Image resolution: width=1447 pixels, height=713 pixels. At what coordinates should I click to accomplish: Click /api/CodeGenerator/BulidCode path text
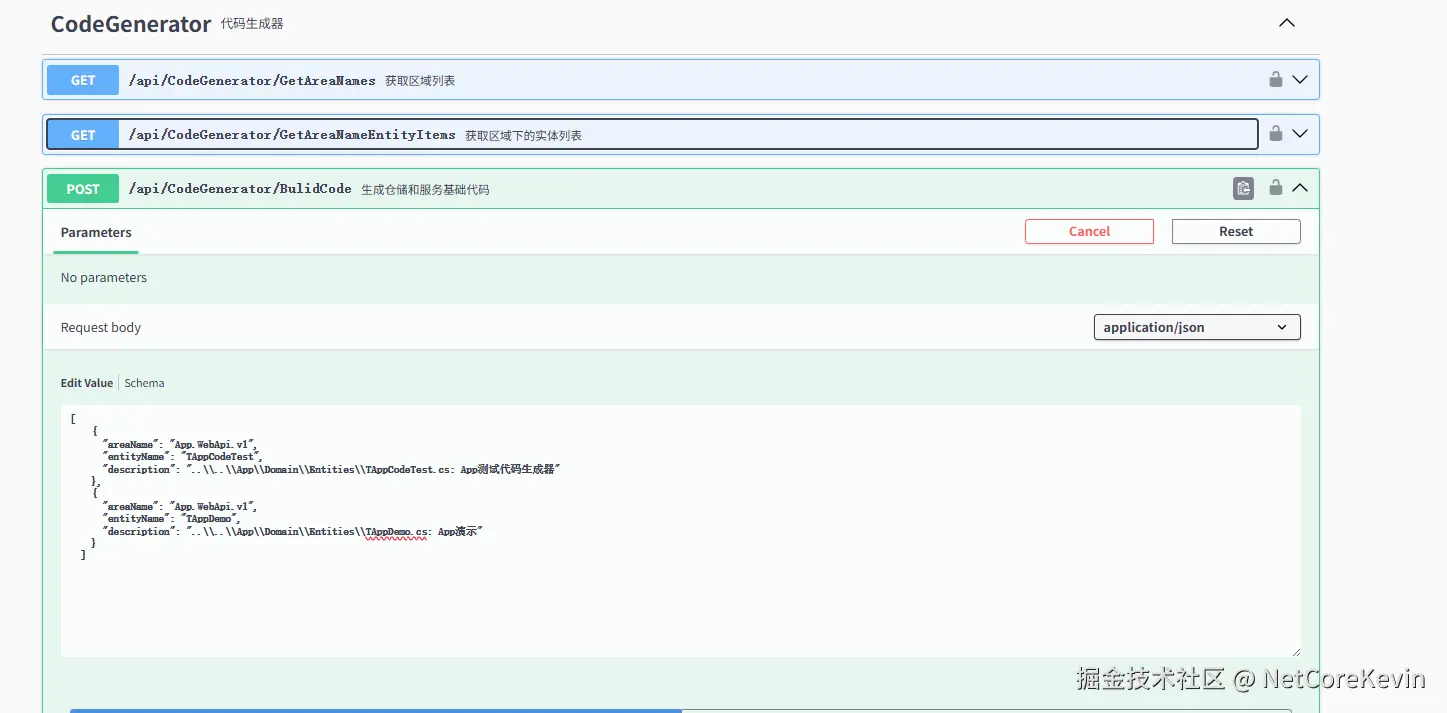pos(240,189)
